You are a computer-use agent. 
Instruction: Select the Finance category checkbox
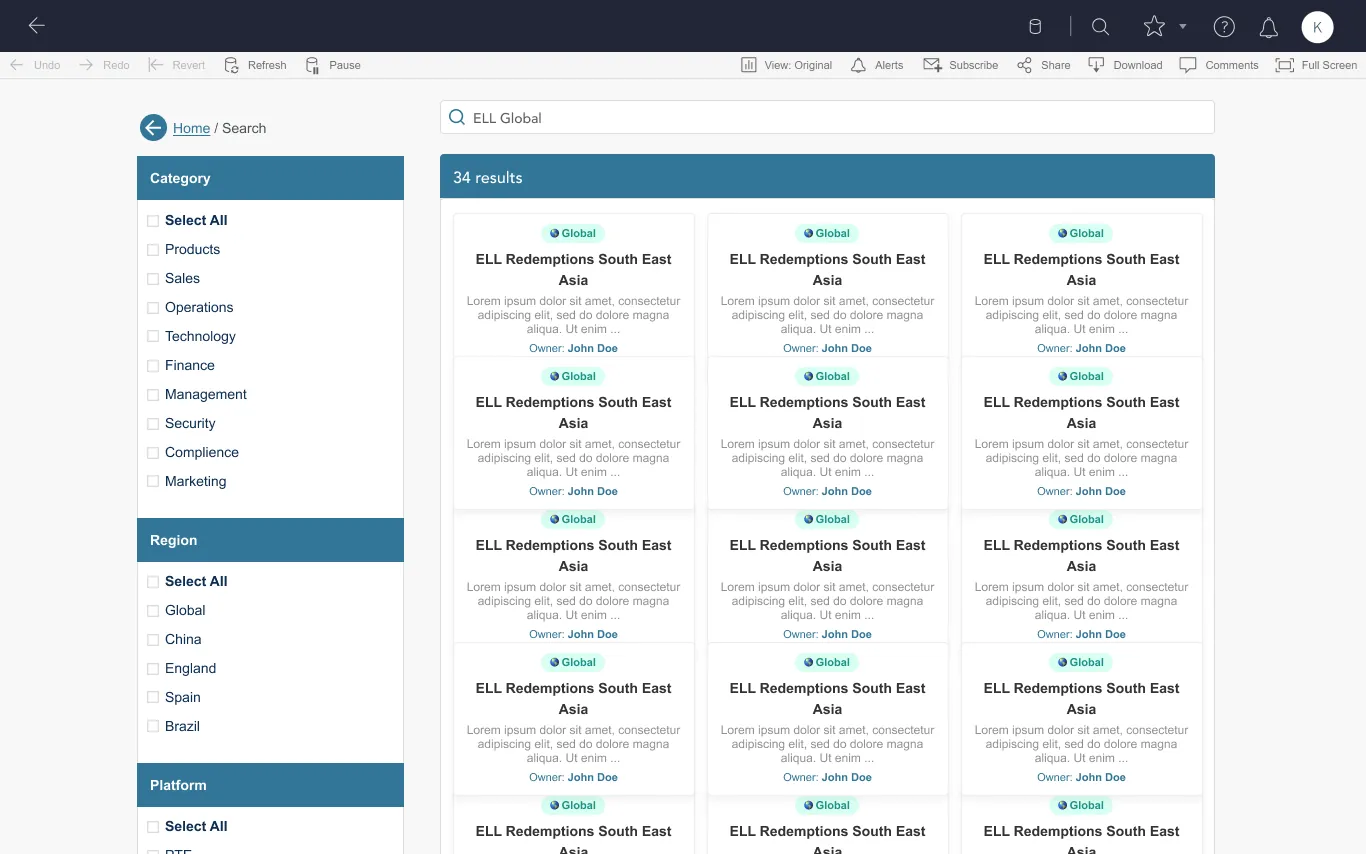(x=153, y=365)
